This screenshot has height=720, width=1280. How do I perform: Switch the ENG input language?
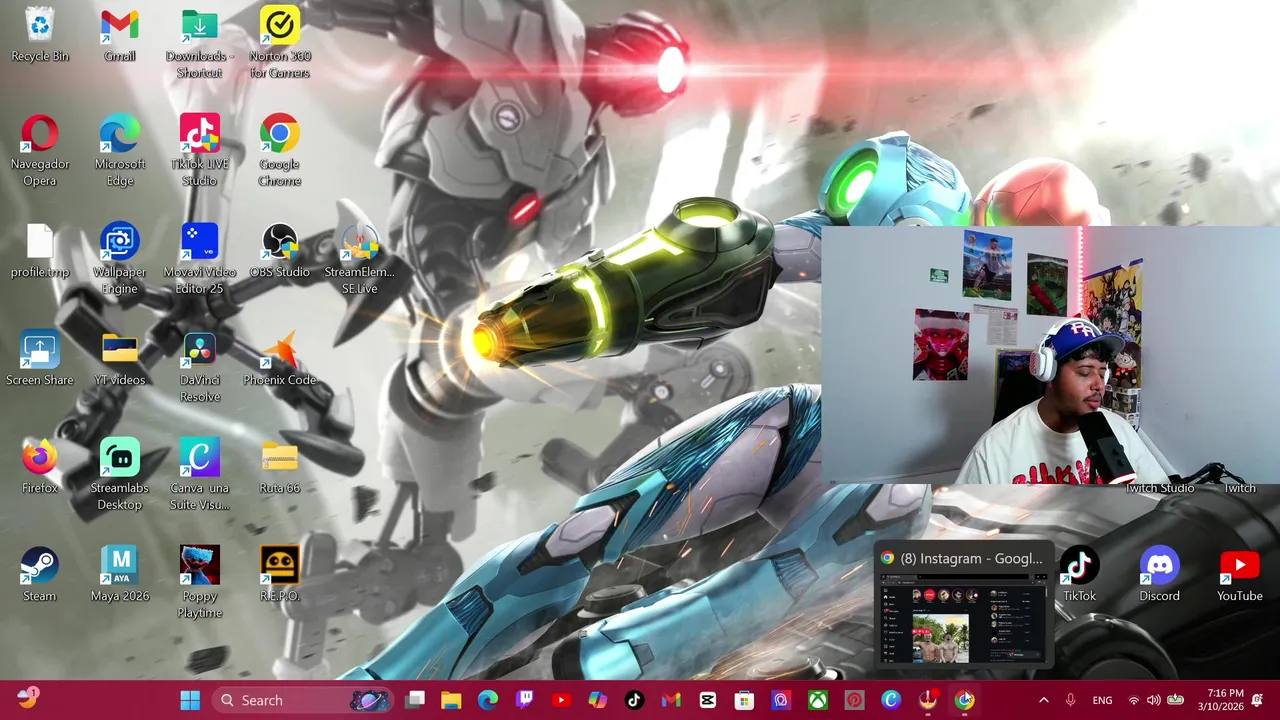pyautogui.click(x=1102, y=700)
